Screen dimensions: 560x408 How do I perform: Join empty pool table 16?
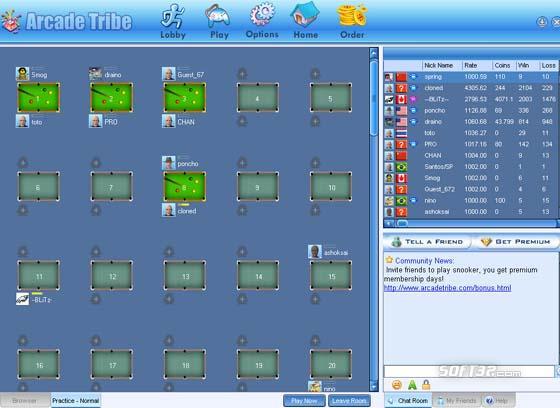39,364
